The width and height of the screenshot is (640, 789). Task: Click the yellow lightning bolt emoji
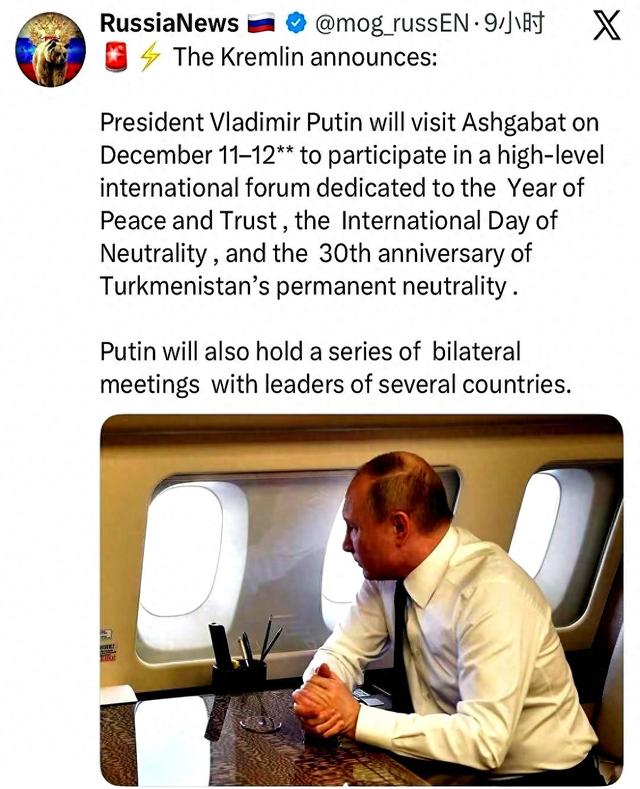click(149, 58)
